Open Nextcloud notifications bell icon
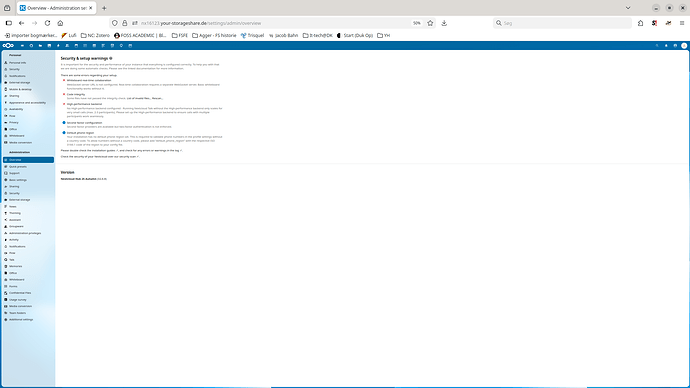This screenshot has width=690, height=388. click(x=666, y=45)
